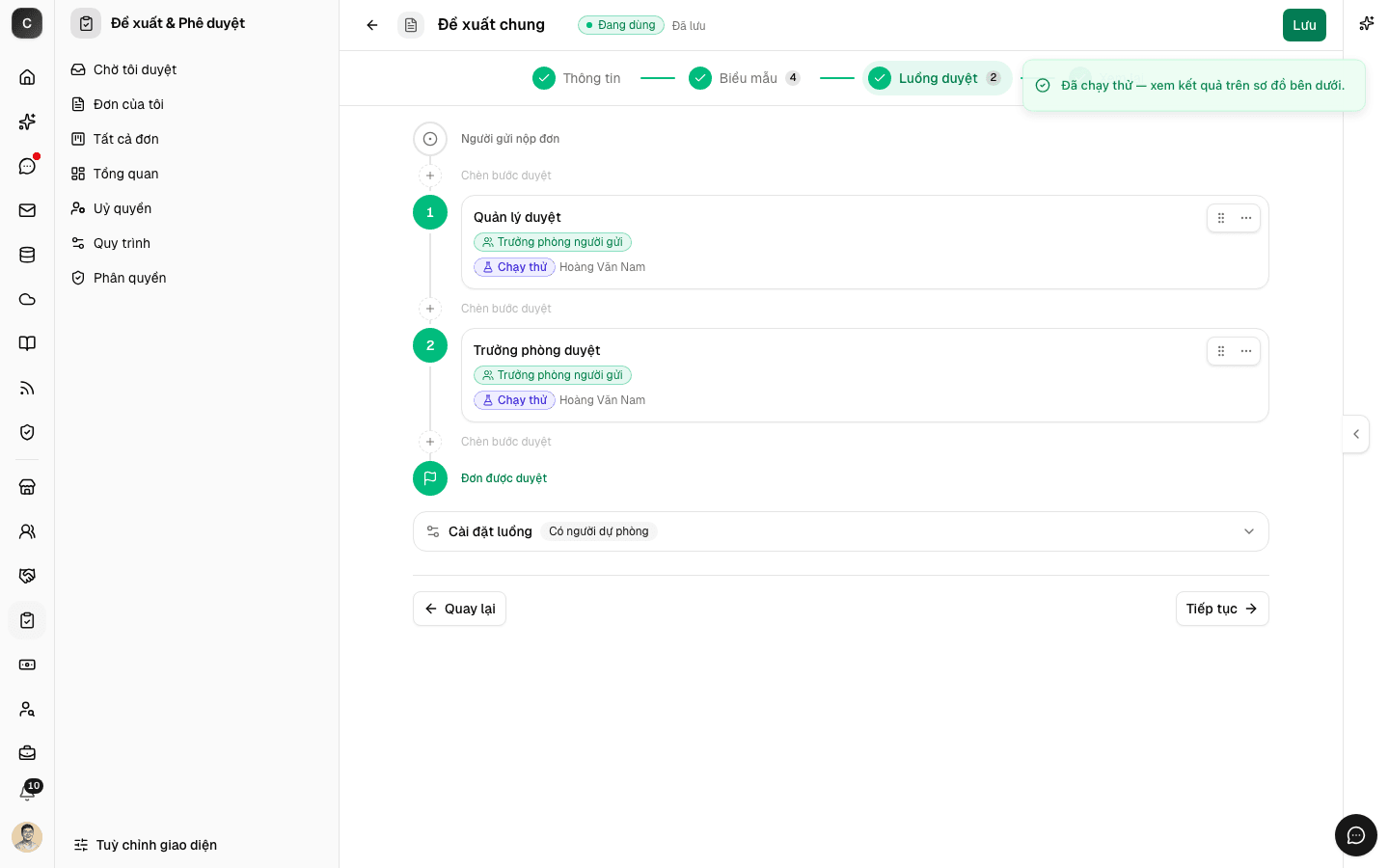Open the cloud icon in left rail
1389x868 pixels.
tap(27, 299)
